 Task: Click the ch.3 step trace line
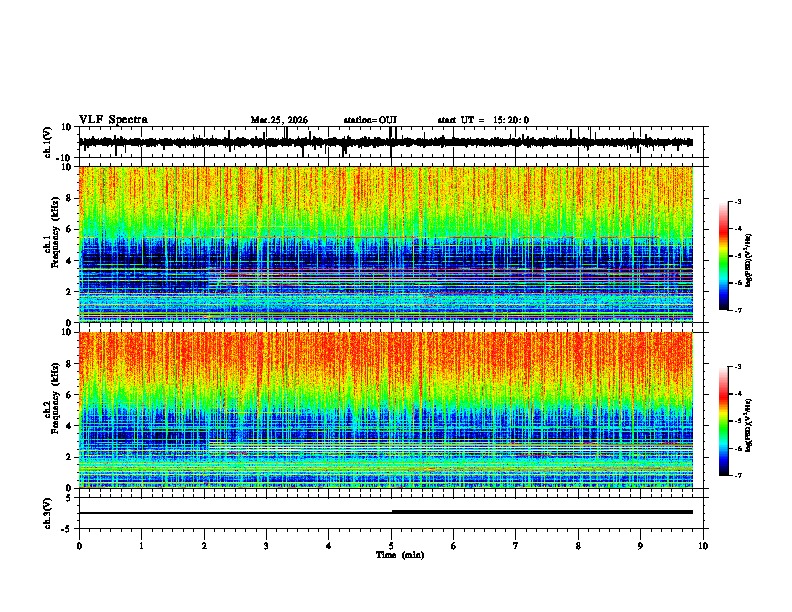click(x=386, y=512)
